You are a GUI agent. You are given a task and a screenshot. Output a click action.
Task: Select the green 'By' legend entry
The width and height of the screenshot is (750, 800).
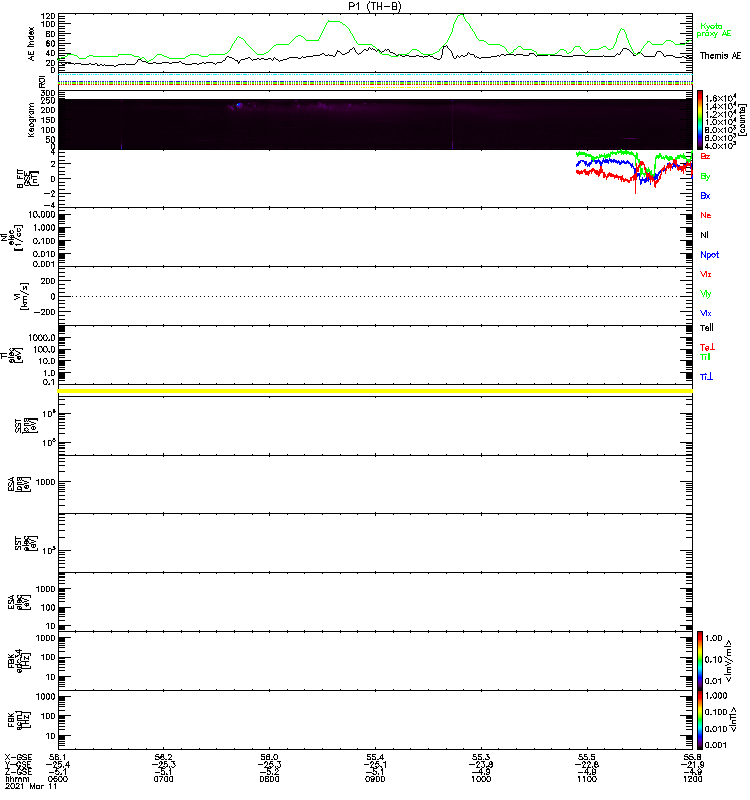tap(705, 177)
